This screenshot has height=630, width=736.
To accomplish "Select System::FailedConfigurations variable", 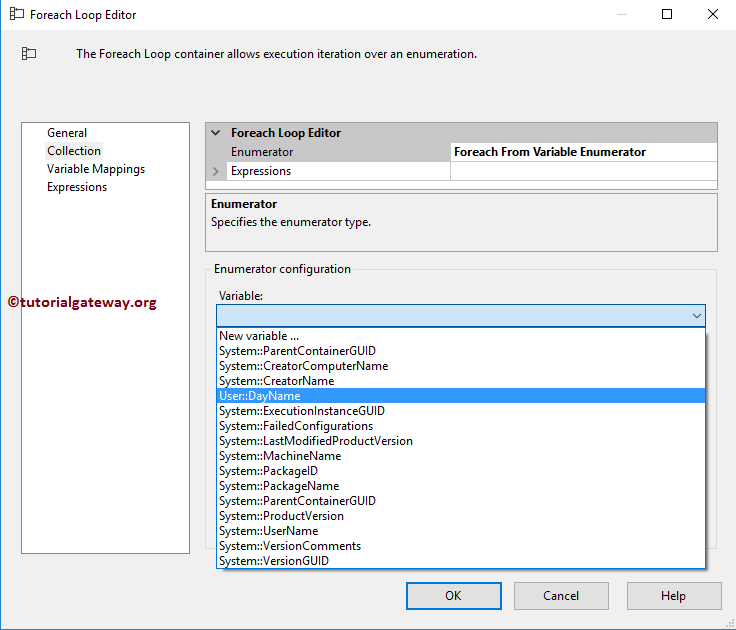I will (x=461, y=426).
